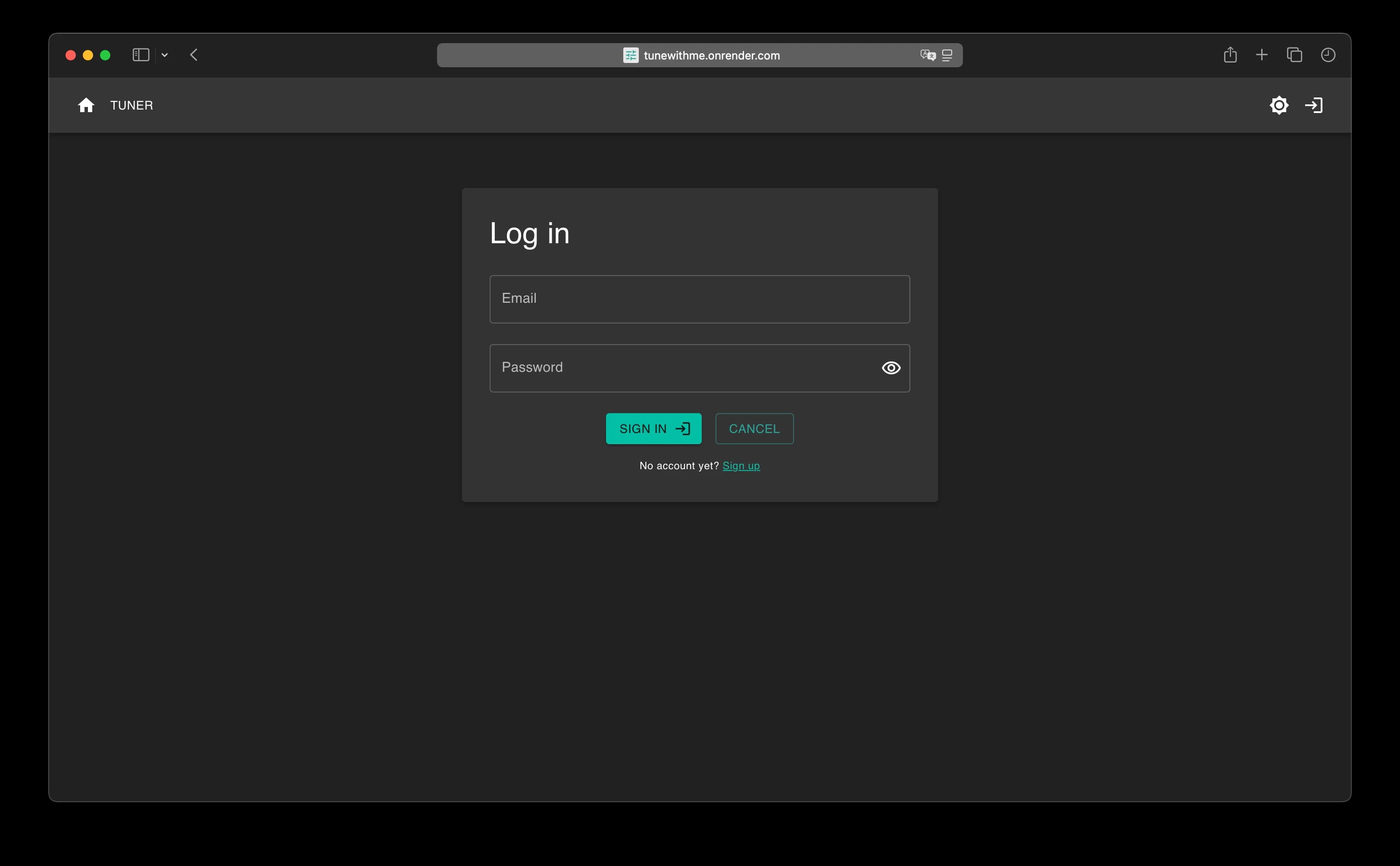Screen dimensions: 1400x866
Task: Toggle the Safari sidebar
Action: [141, 54]
